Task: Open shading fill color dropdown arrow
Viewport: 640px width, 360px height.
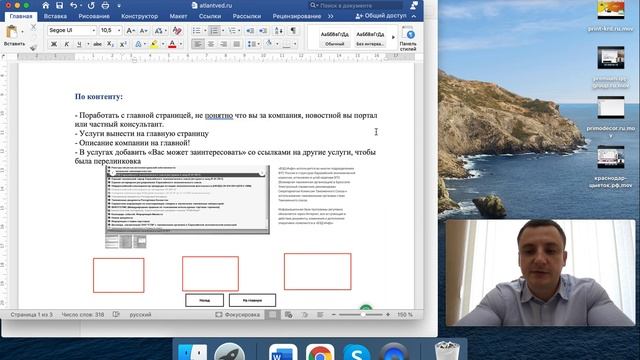Action: 277,44
